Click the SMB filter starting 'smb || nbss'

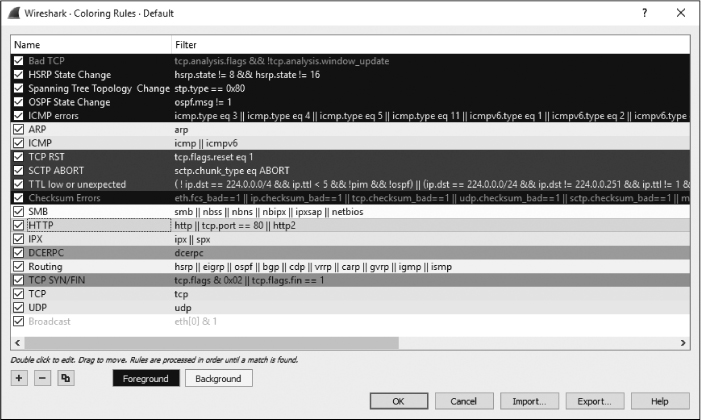point(269,212)
